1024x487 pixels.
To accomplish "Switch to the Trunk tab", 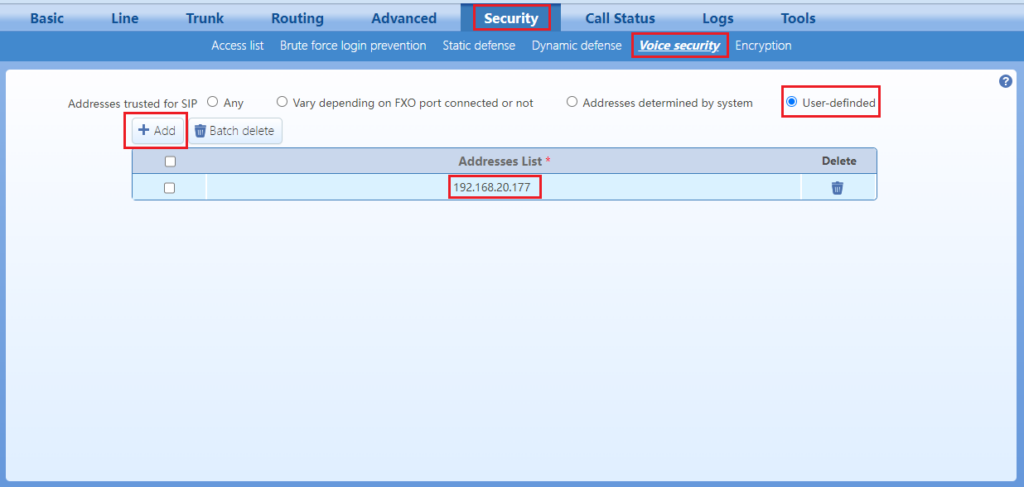I will (x=204, y=18).
